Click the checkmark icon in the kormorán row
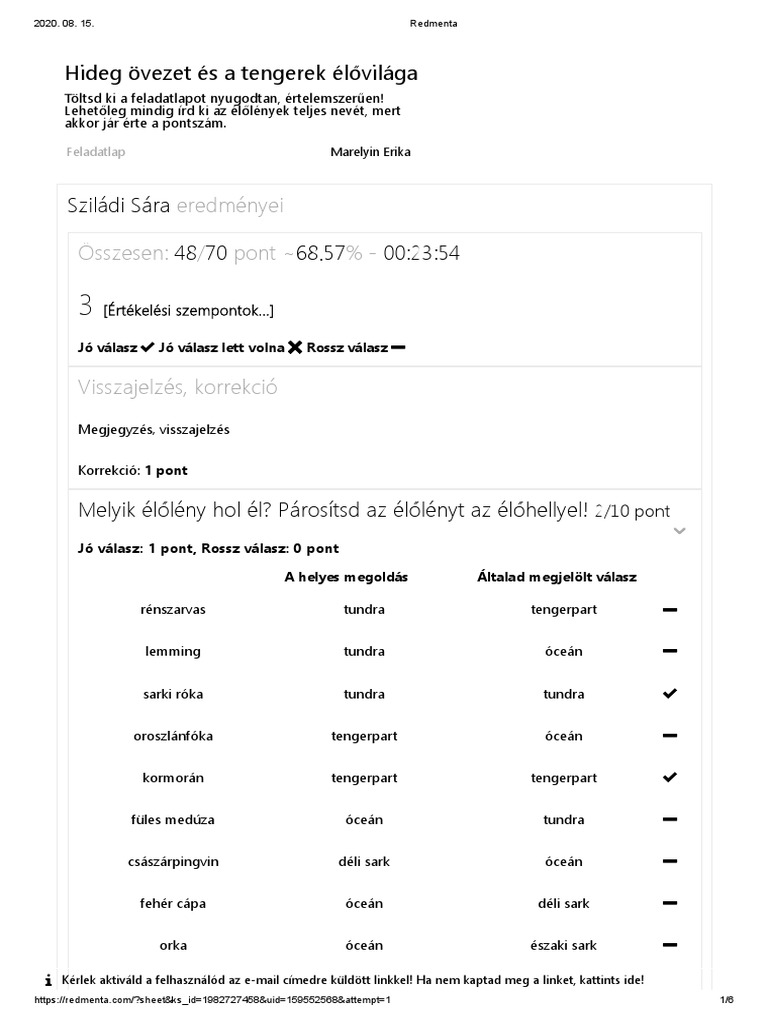Viewport: 768px width, 1024px height. click(669, 777)
